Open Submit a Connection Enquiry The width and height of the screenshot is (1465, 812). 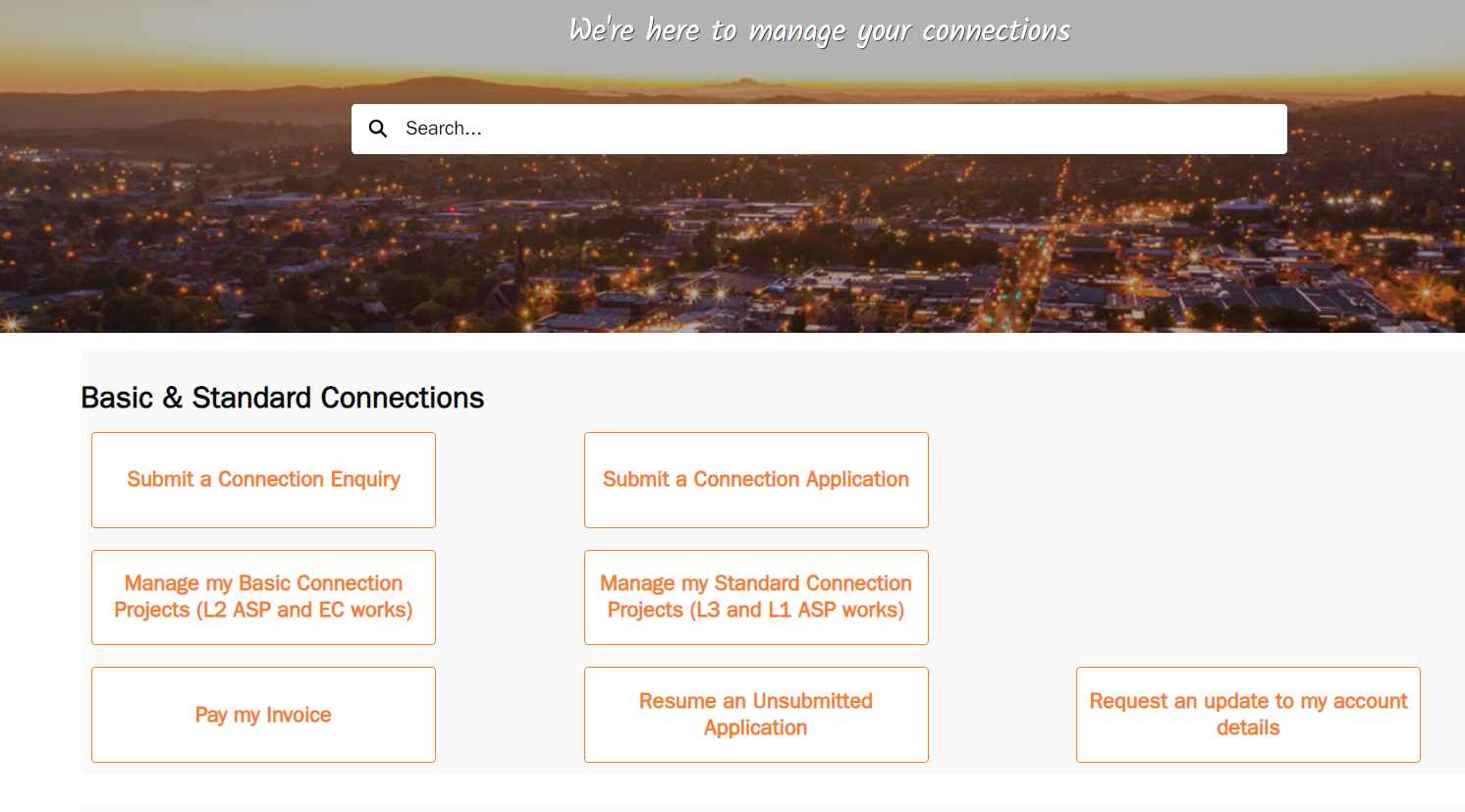[x=263, y=480]
